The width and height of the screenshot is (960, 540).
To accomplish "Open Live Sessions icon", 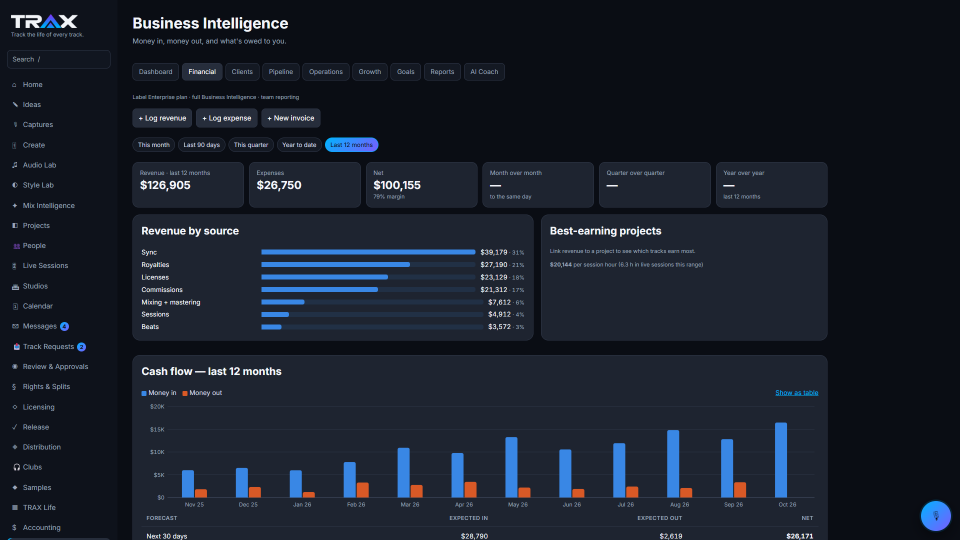I will [x=15, y=266].
